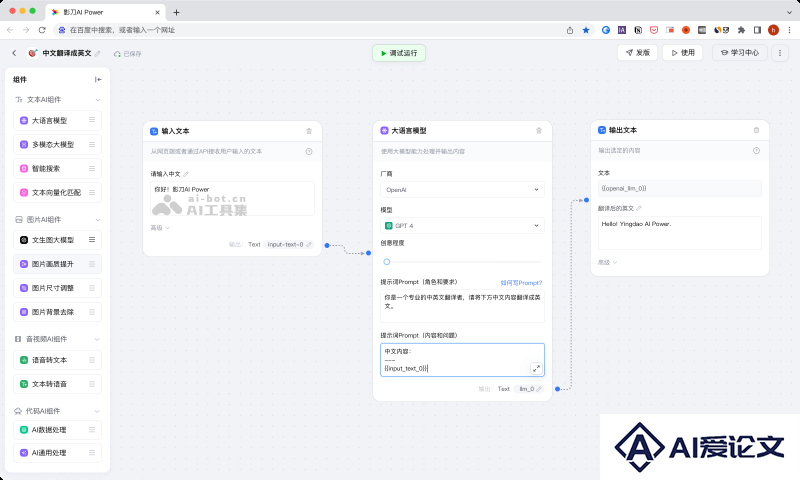Expand the prompt content editor icon

(x=536, y=368)
